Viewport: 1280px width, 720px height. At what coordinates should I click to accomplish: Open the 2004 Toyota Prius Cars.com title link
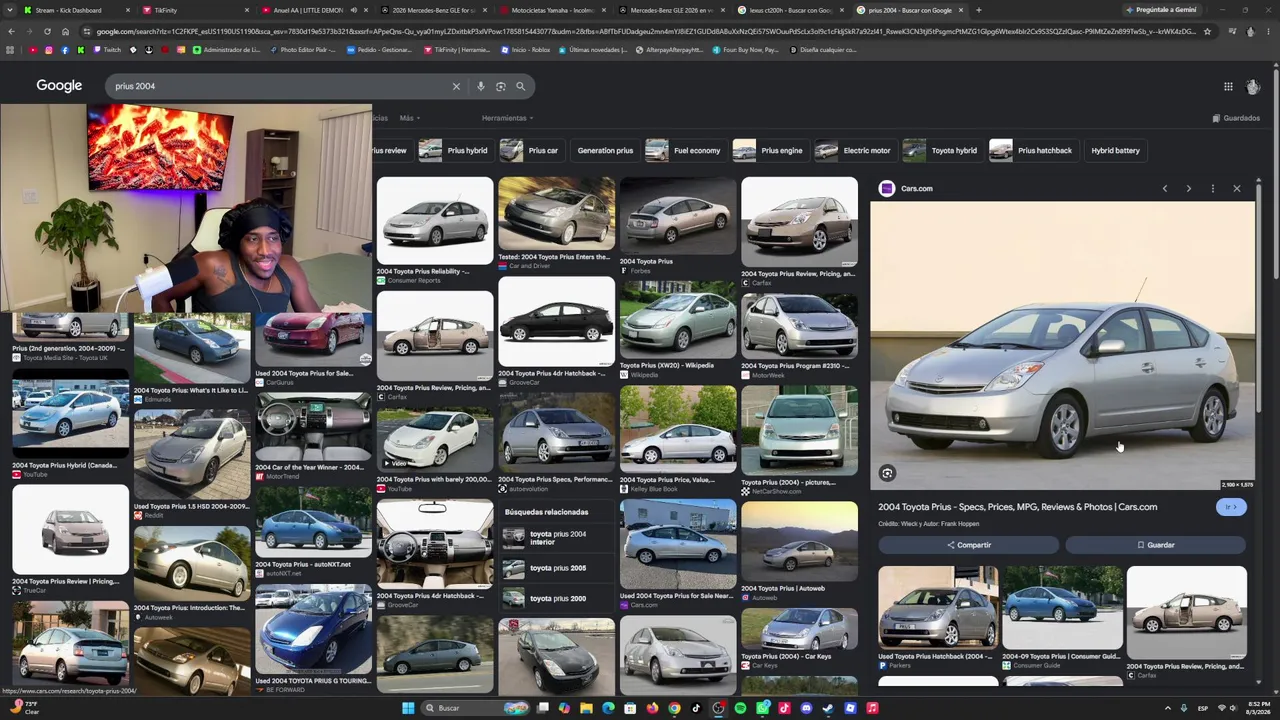[1017, 507]
